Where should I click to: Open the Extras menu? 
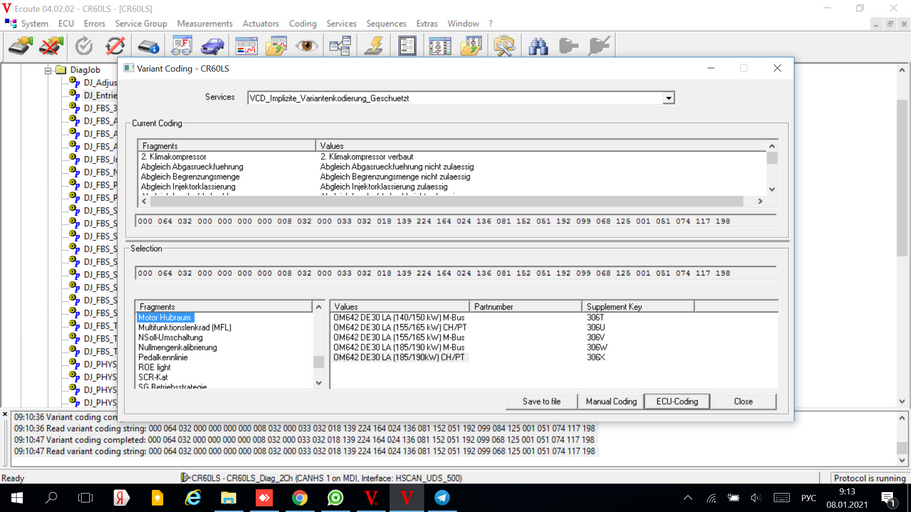(x=426, y=24)
